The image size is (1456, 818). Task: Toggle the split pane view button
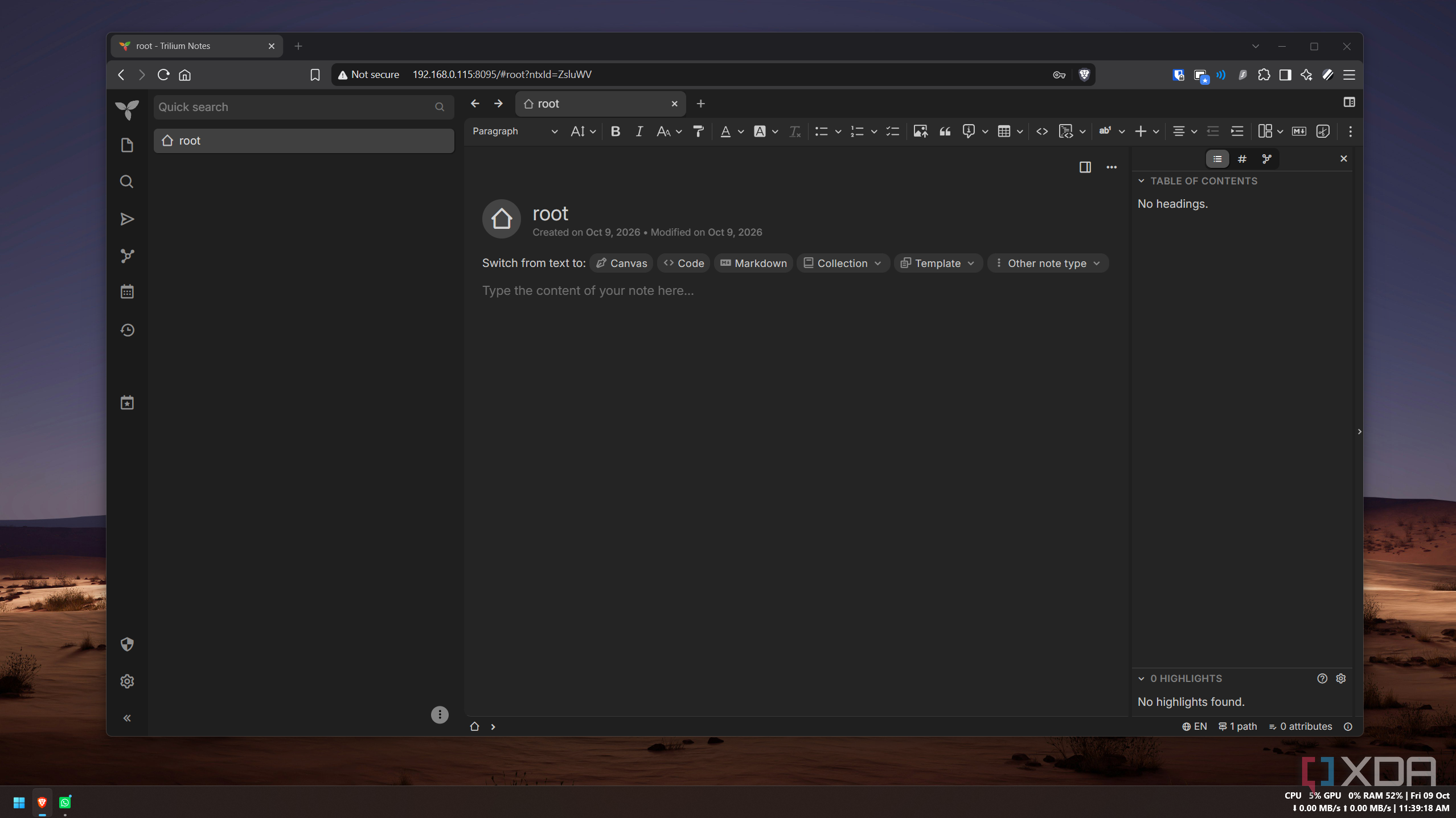tap(1085, 167)
